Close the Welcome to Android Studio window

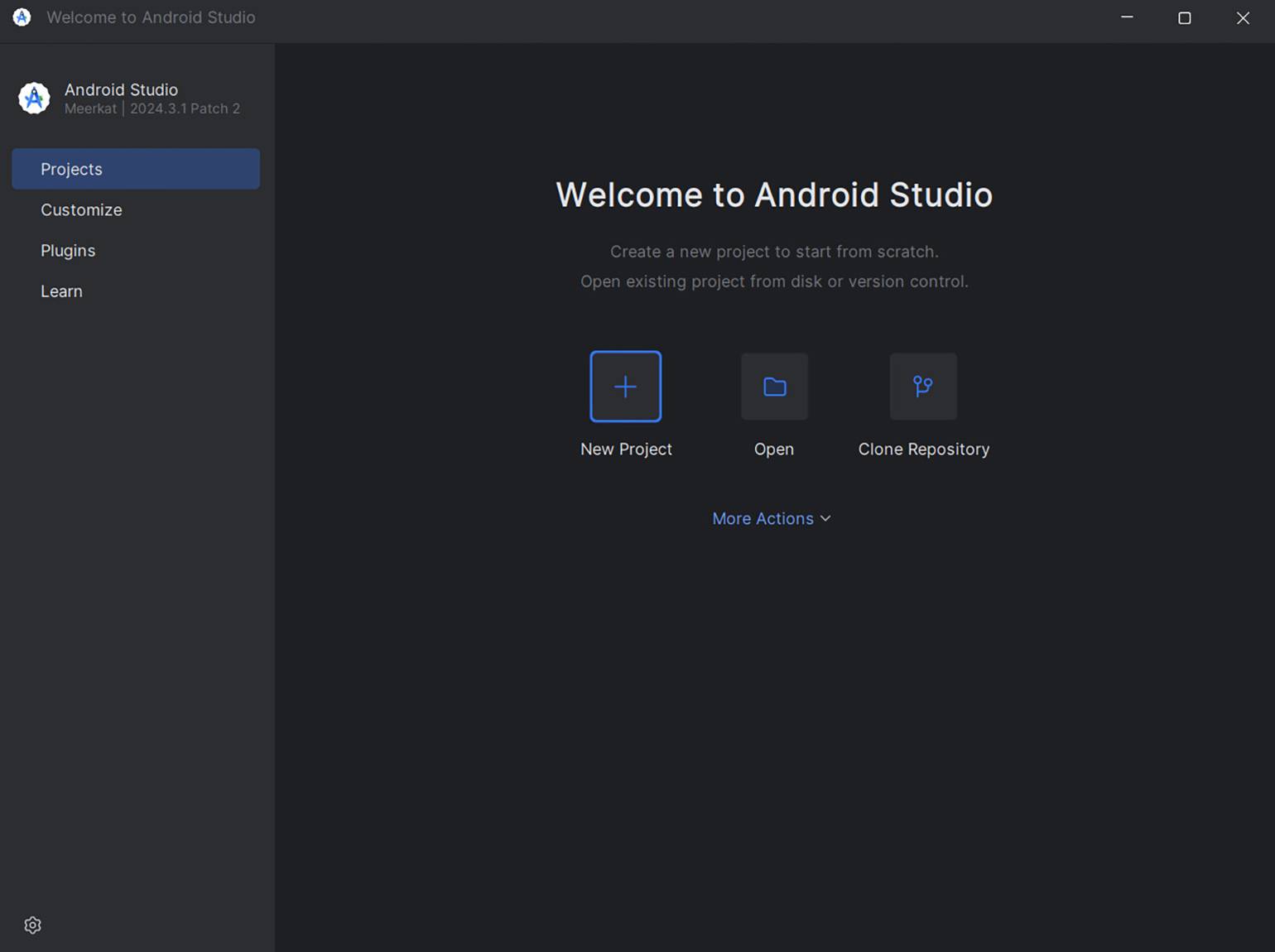pyautogui.click(x=1243, y=17)
